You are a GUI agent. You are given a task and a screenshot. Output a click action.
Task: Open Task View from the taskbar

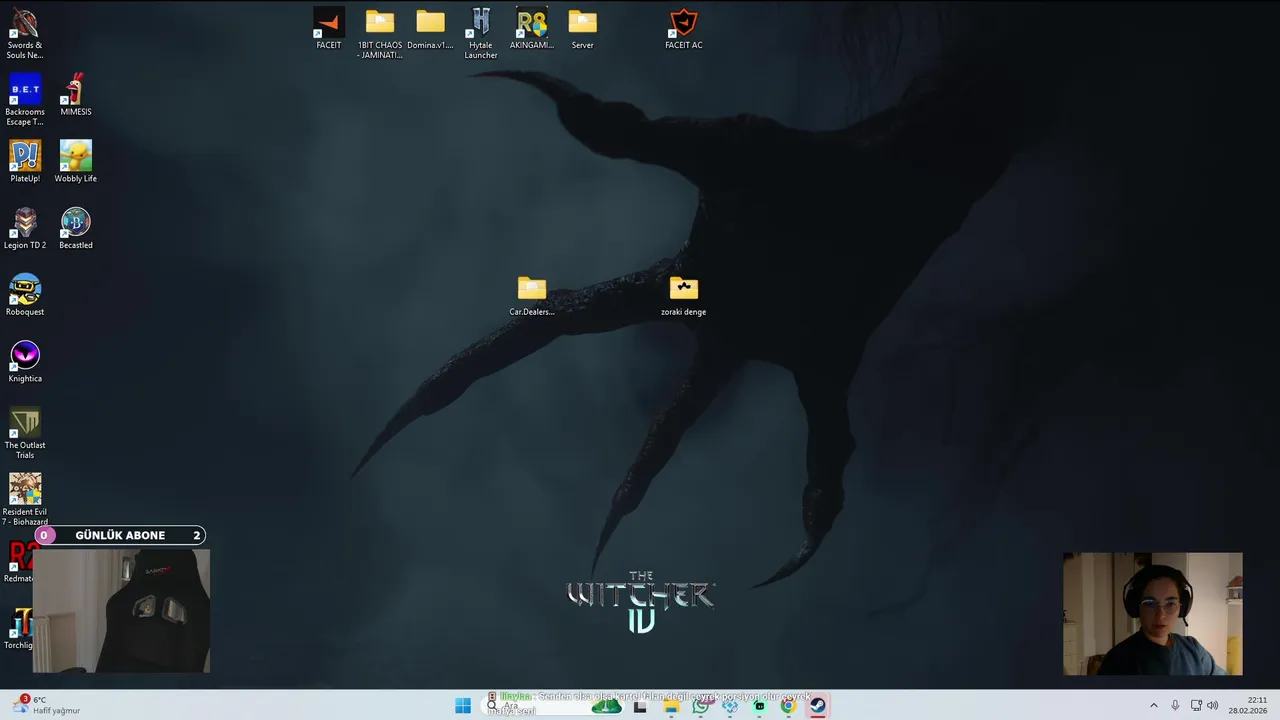click(x=640, y=706)
